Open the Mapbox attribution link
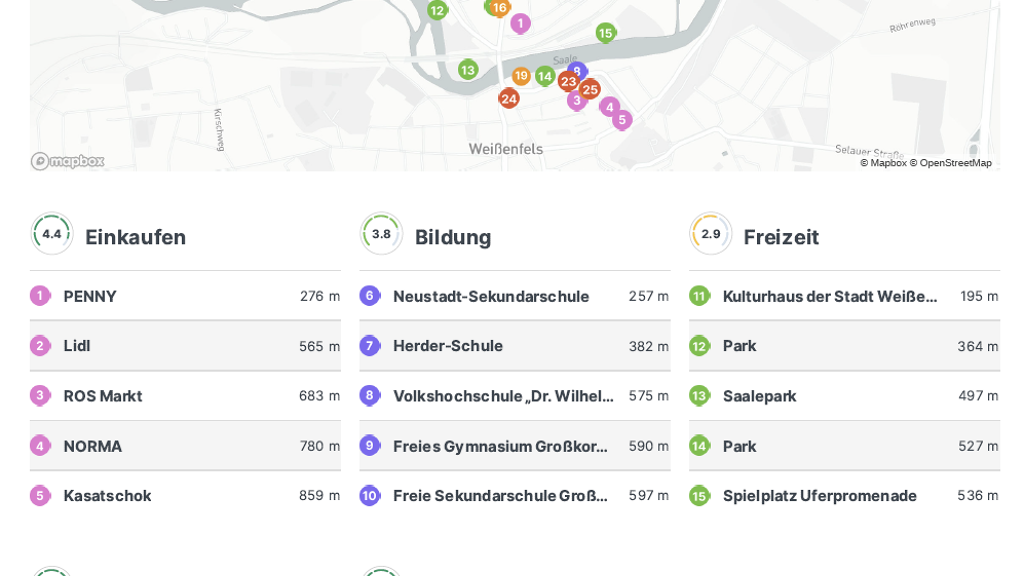This screenshot has height=576, width=1024. click(x=883, y=163)
